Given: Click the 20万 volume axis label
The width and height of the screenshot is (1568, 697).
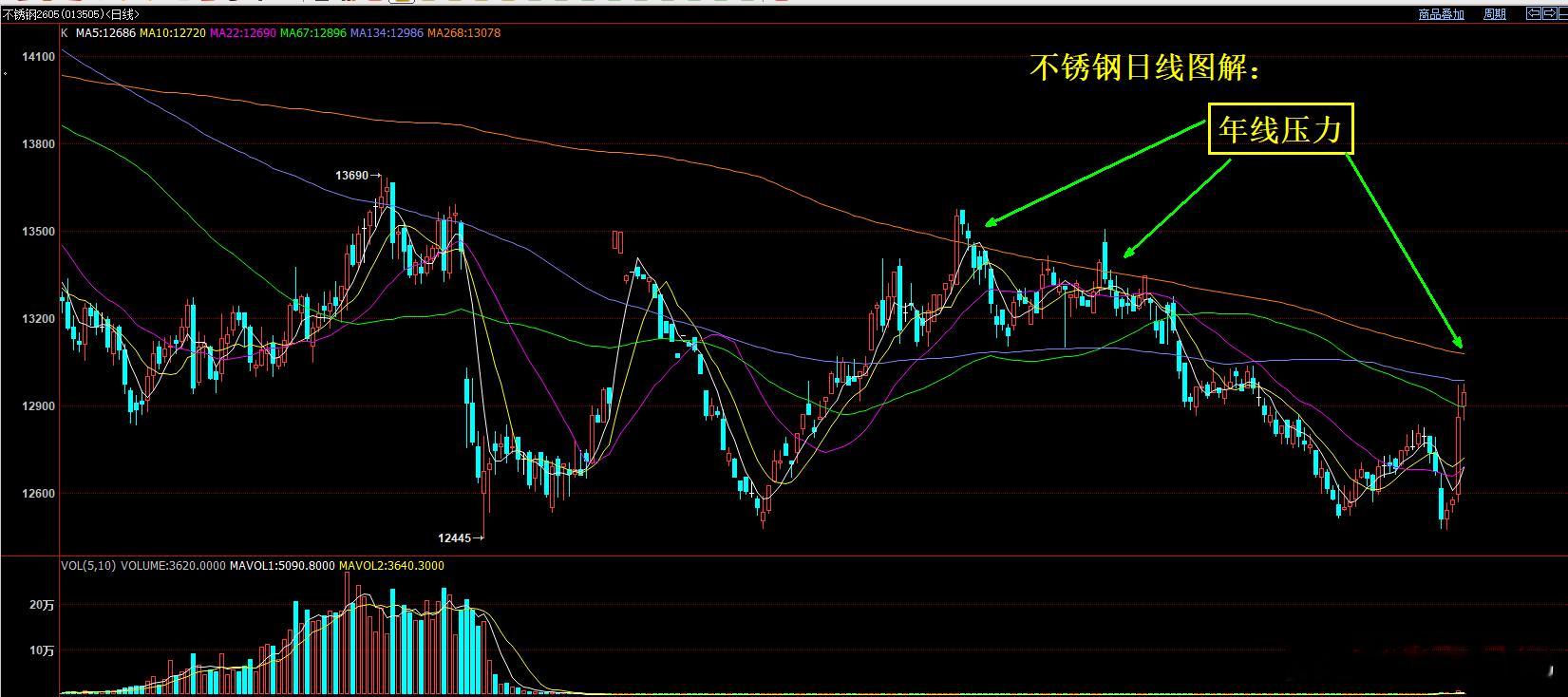Looking at the screenshot, I should click(43, 605).
